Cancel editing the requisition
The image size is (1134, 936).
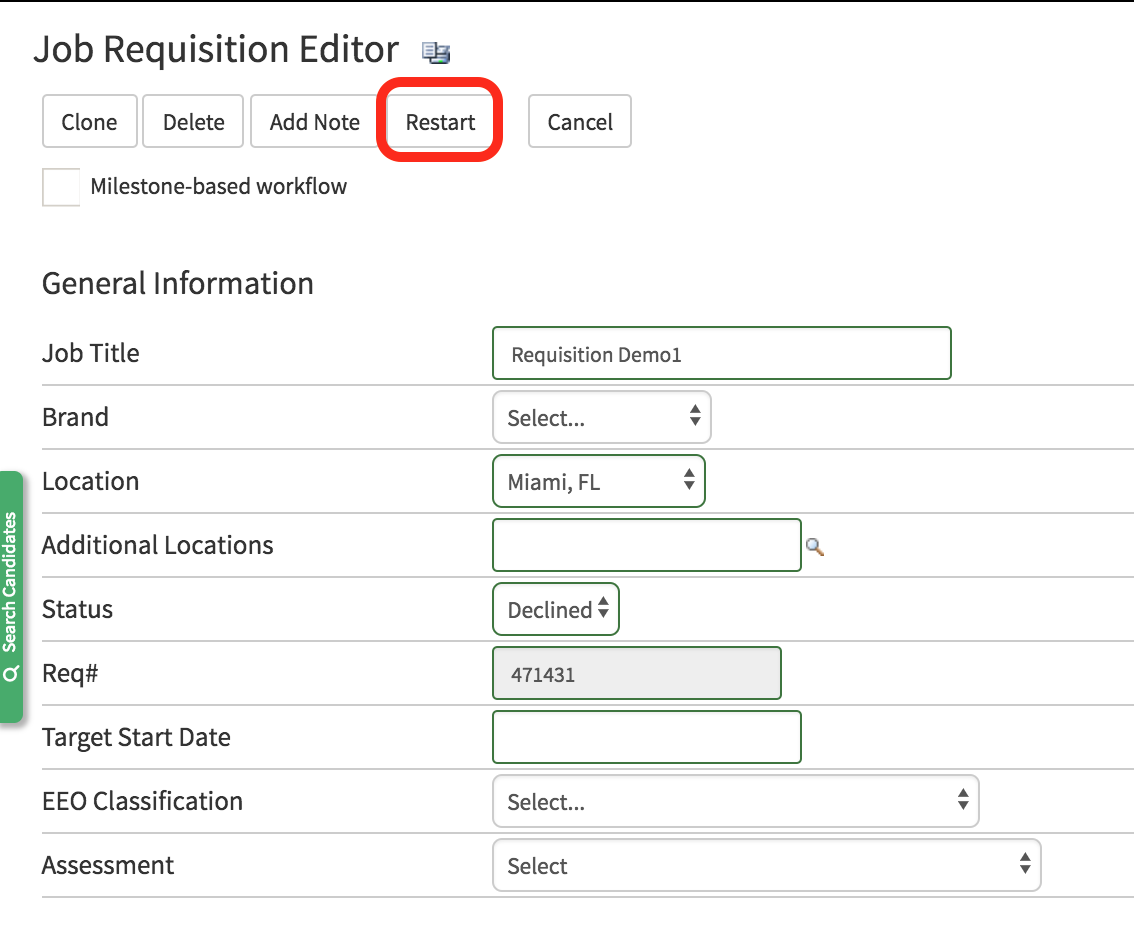tap(579, 121)
